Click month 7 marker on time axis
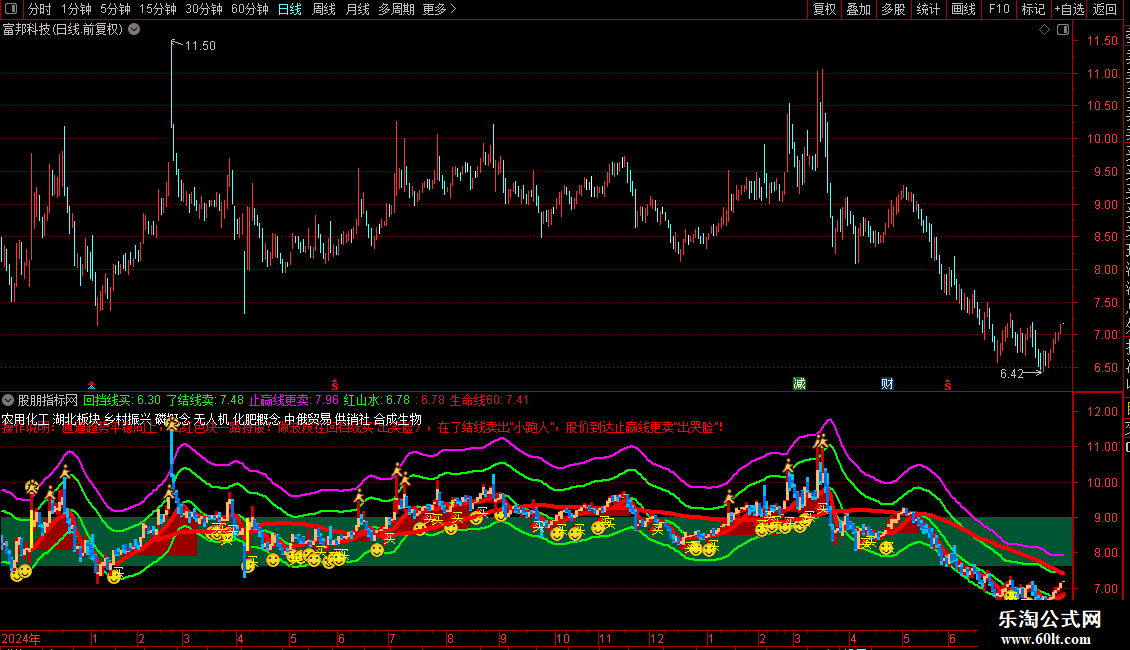Viewport: 1130px width, 650px height. point(392,638)
